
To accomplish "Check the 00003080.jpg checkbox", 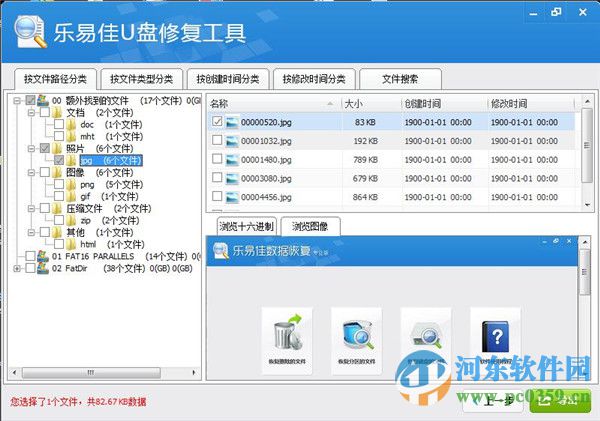I will point(217,177).
